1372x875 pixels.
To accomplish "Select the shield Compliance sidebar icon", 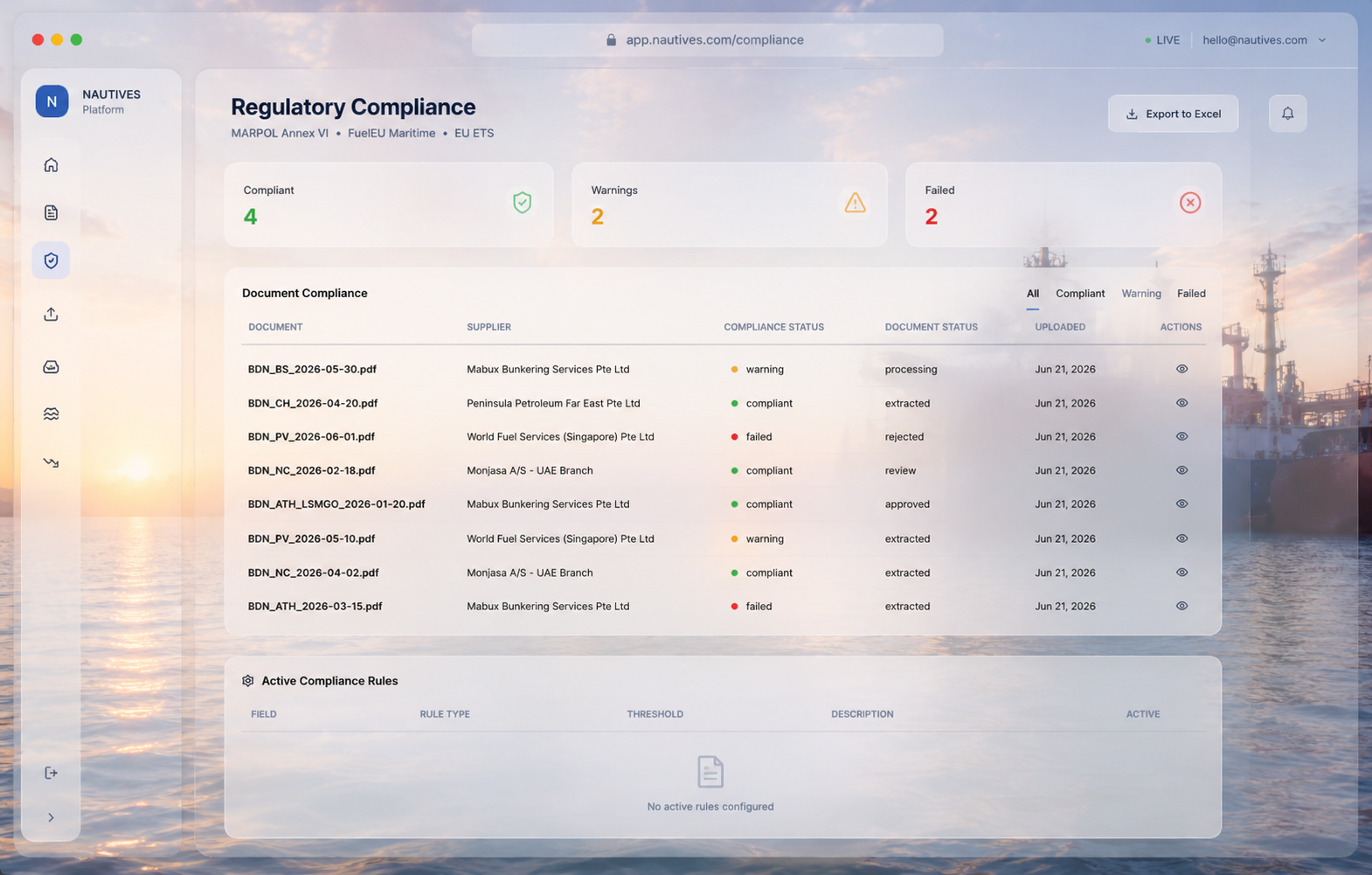I will click(x=51, y=260).
